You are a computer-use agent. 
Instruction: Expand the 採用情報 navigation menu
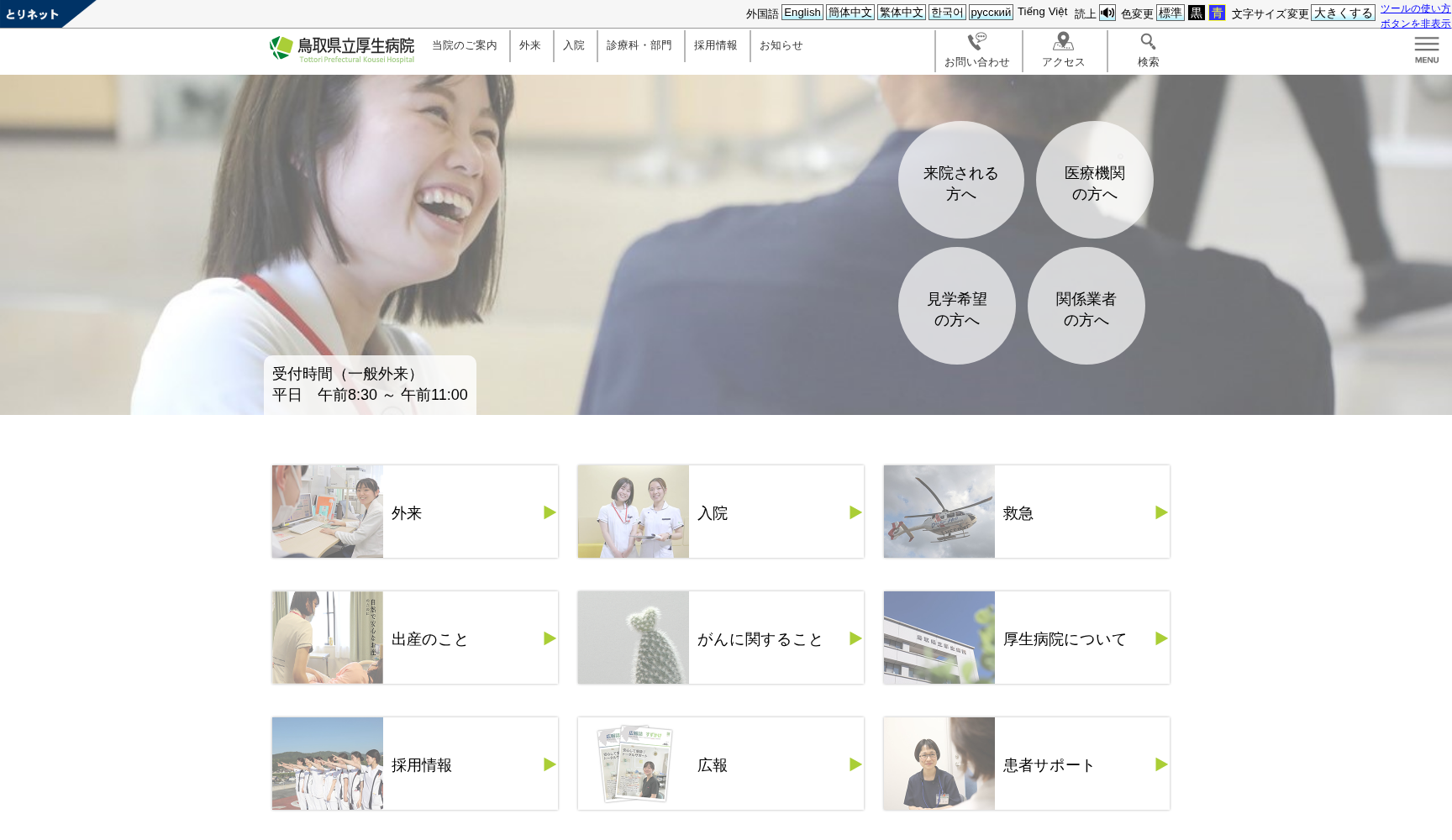pos(716,45)
